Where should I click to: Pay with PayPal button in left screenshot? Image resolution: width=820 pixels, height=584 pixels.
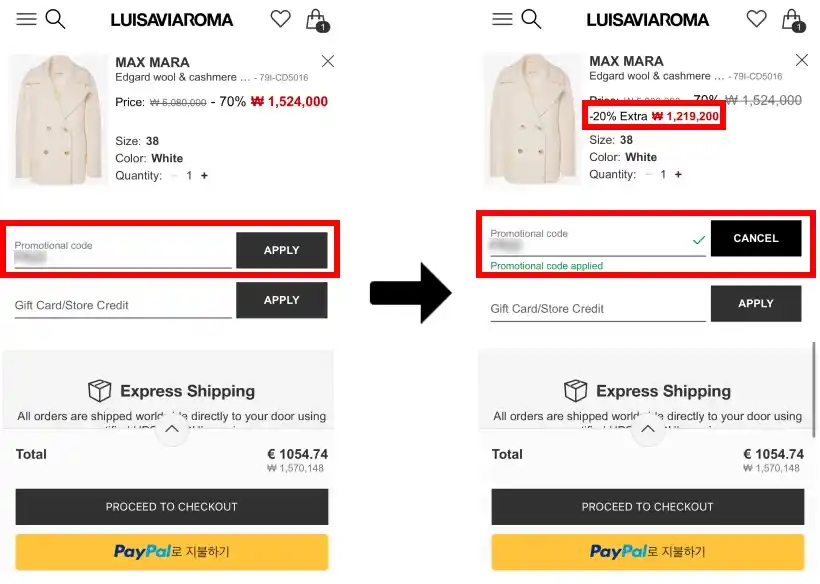(171, 551)
